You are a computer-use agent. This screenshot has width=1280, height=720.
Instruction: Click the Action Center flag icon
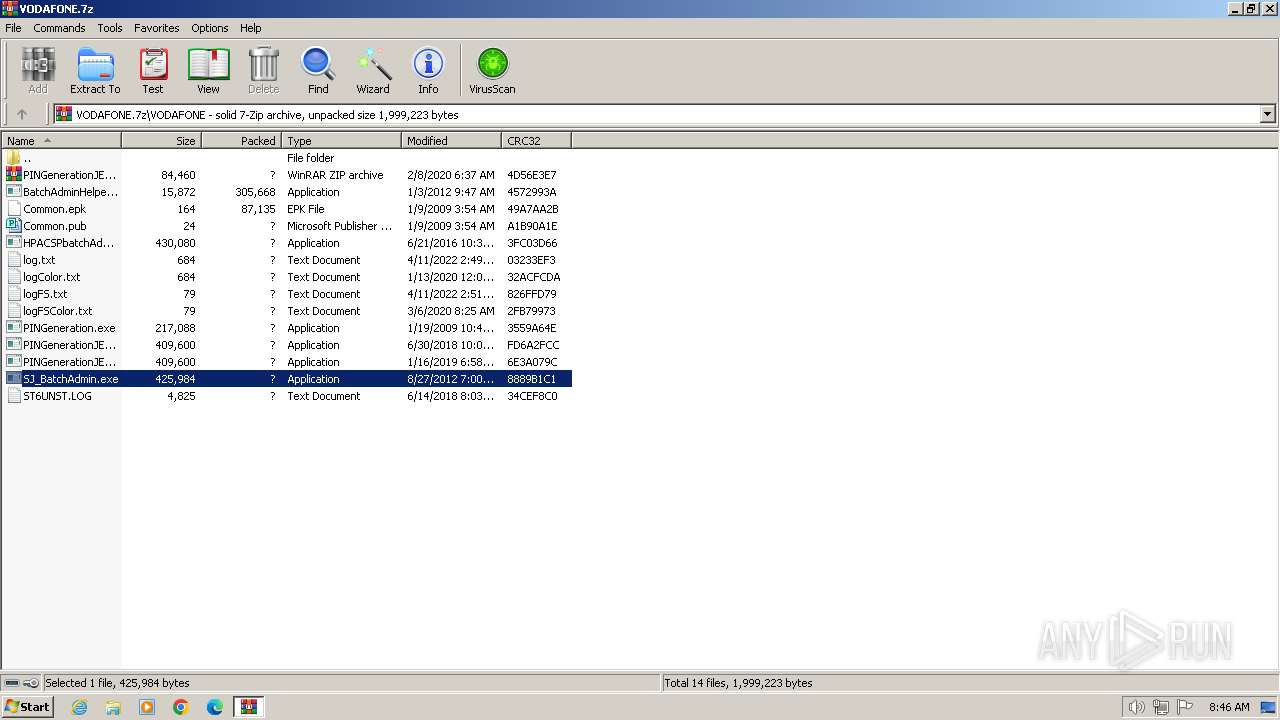pyautogui.click(x=1185, y=707)
